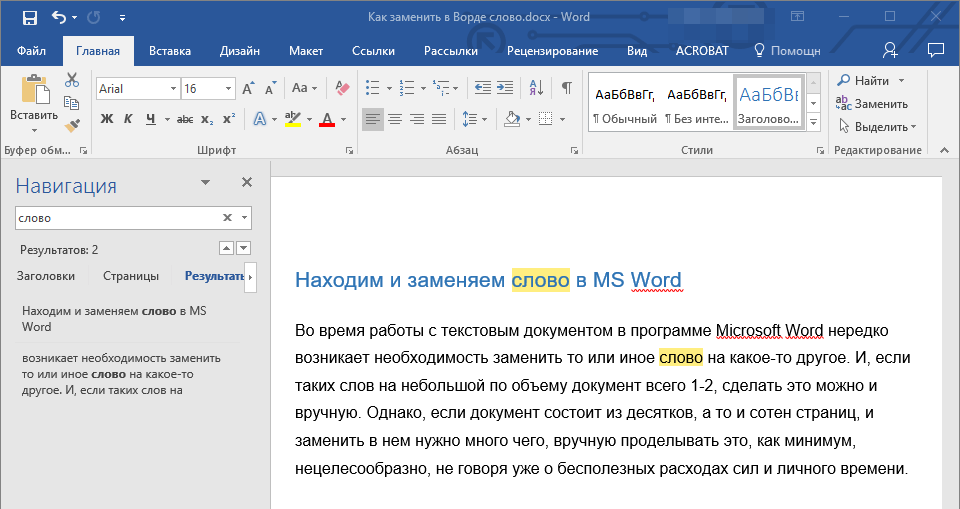Increase paragraph indent

504,88
